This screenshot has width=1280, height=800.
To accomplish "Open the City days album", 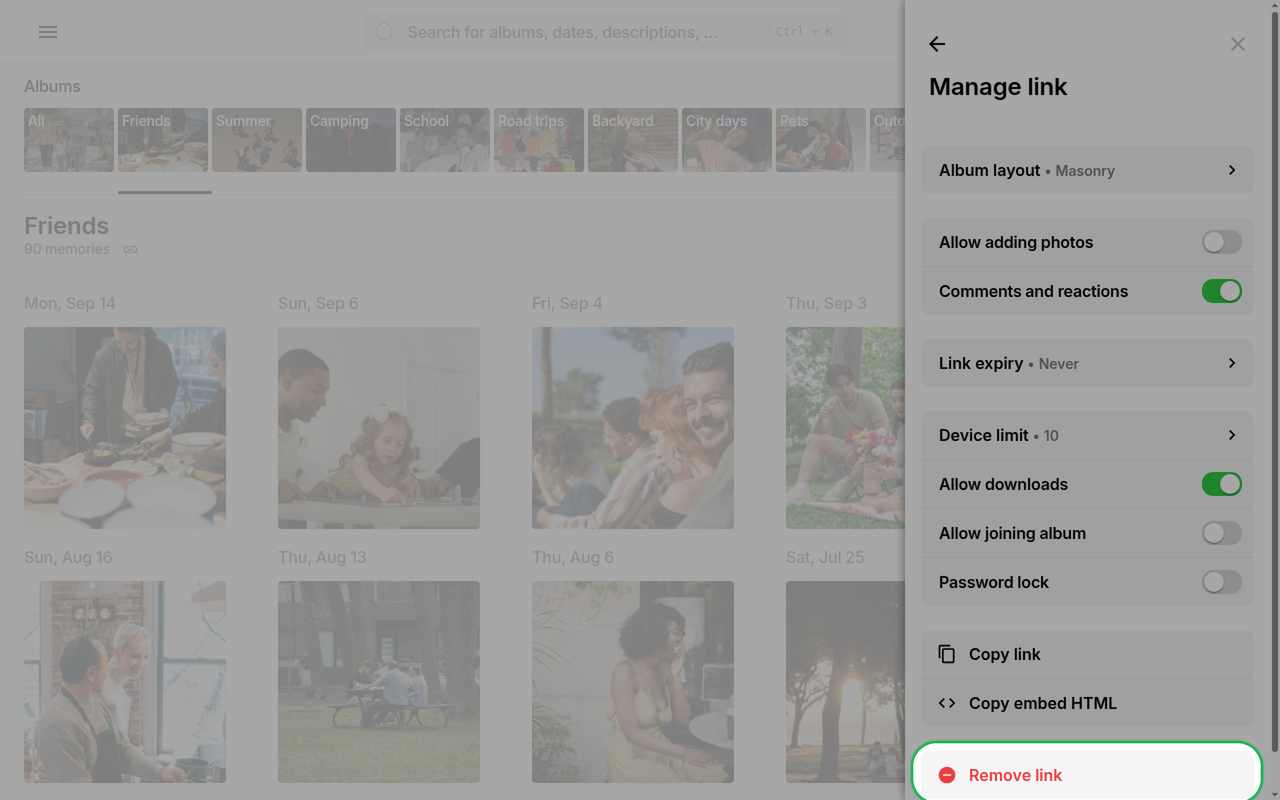I will click(x=727, y=140).
